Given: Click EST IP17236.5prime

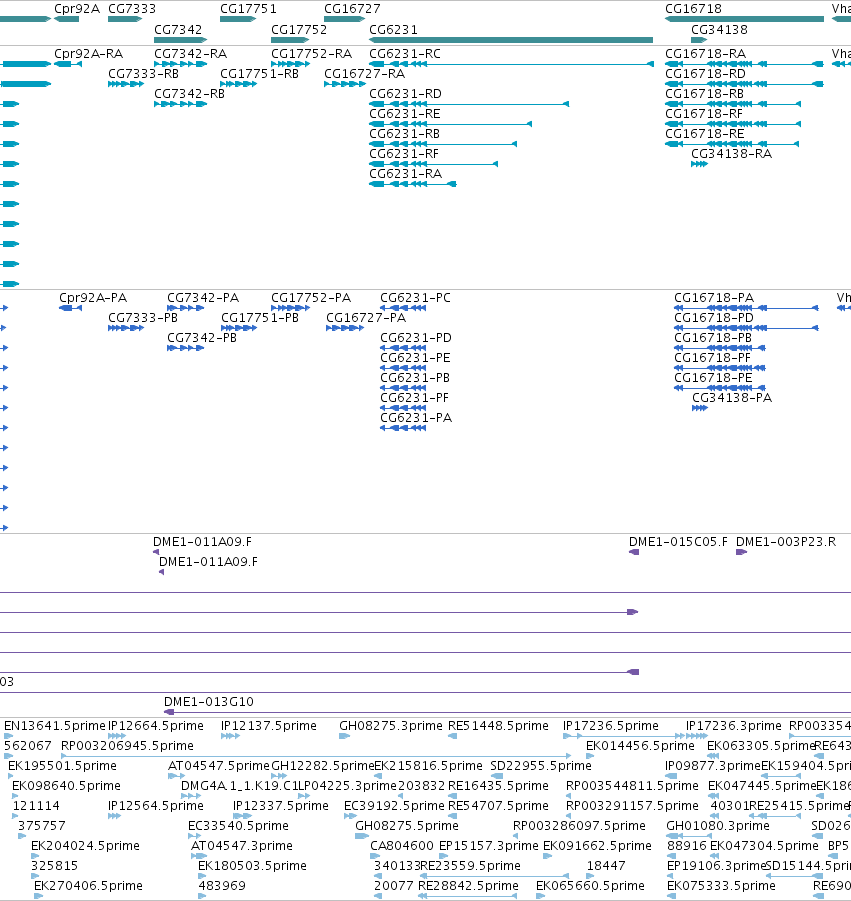Looking at the screenshot, I should click(x=611, y=726).
